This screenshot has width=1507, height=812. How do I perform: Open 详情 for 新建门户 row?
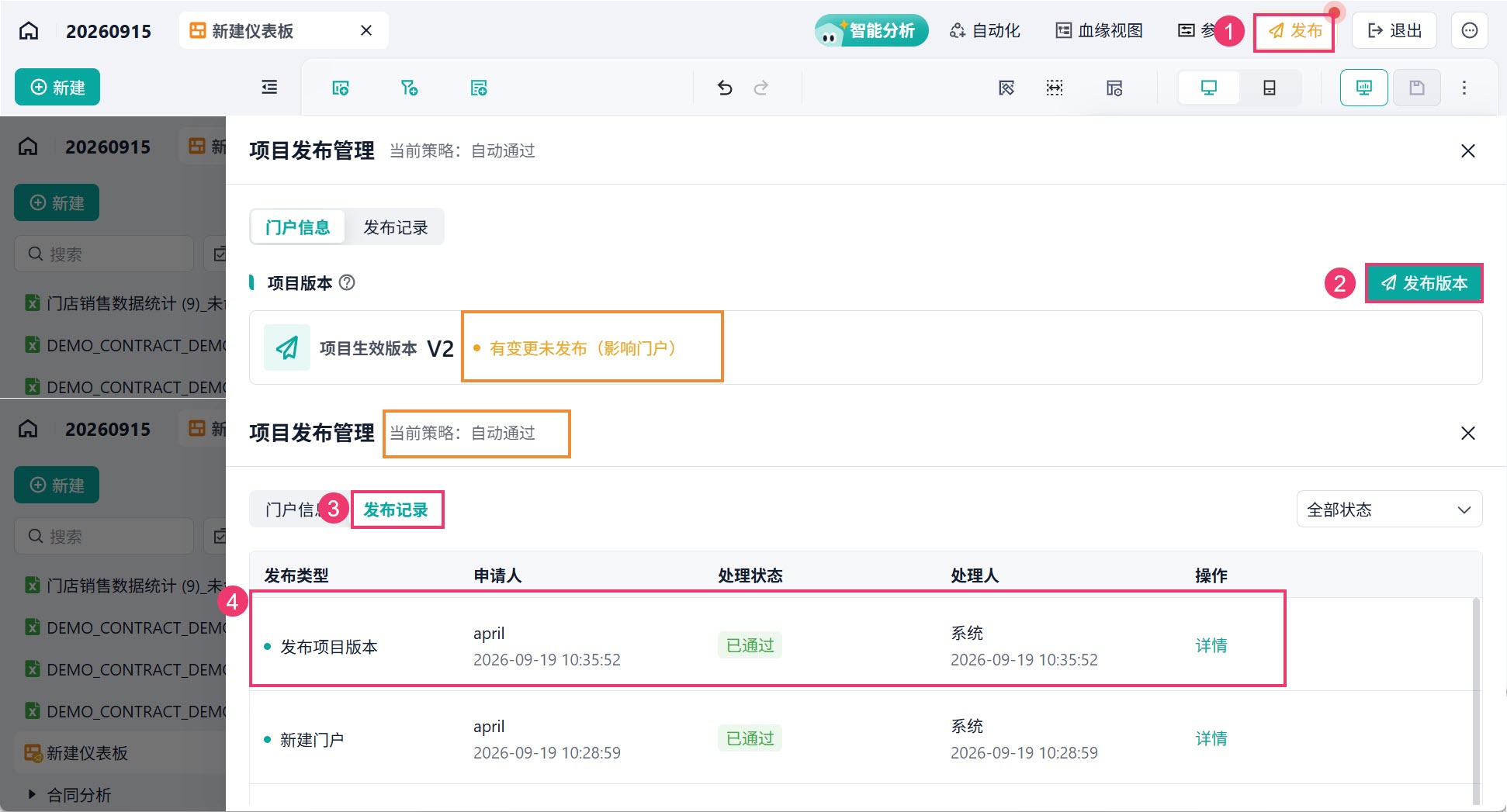tap(1211, 738)
